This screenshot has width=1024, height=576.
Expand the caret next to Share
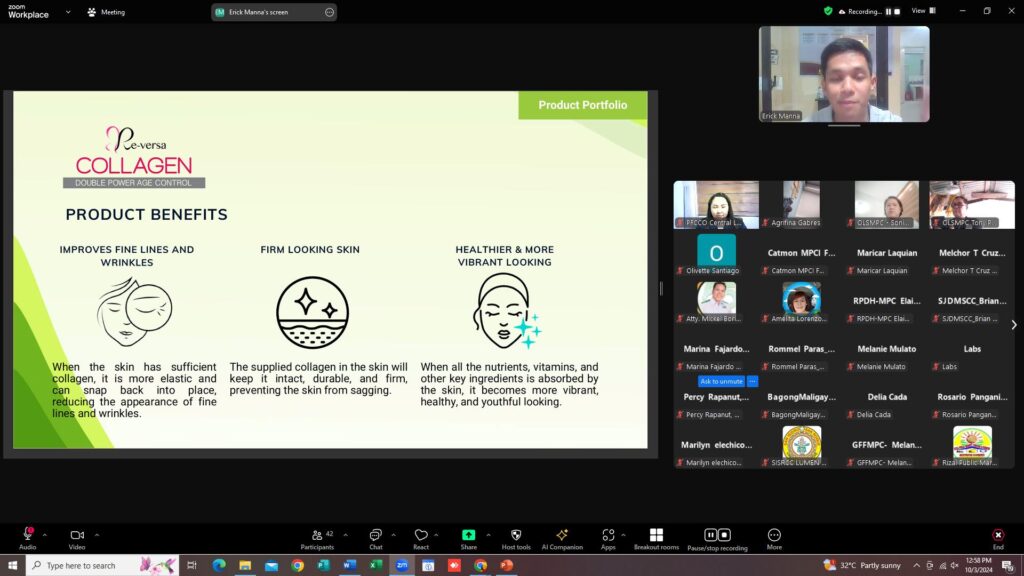tap(488, 535)
